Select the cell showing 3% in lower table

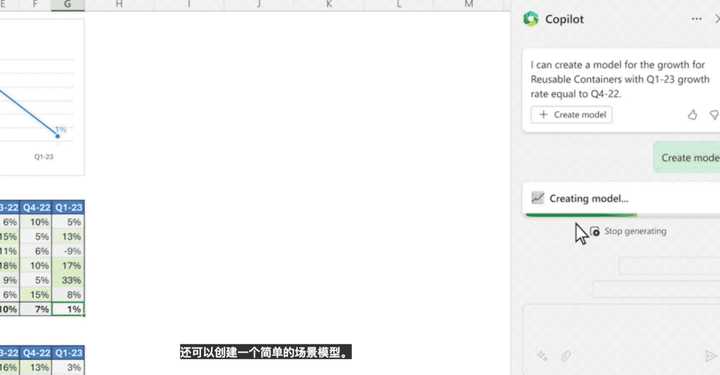tap(68, 367)
